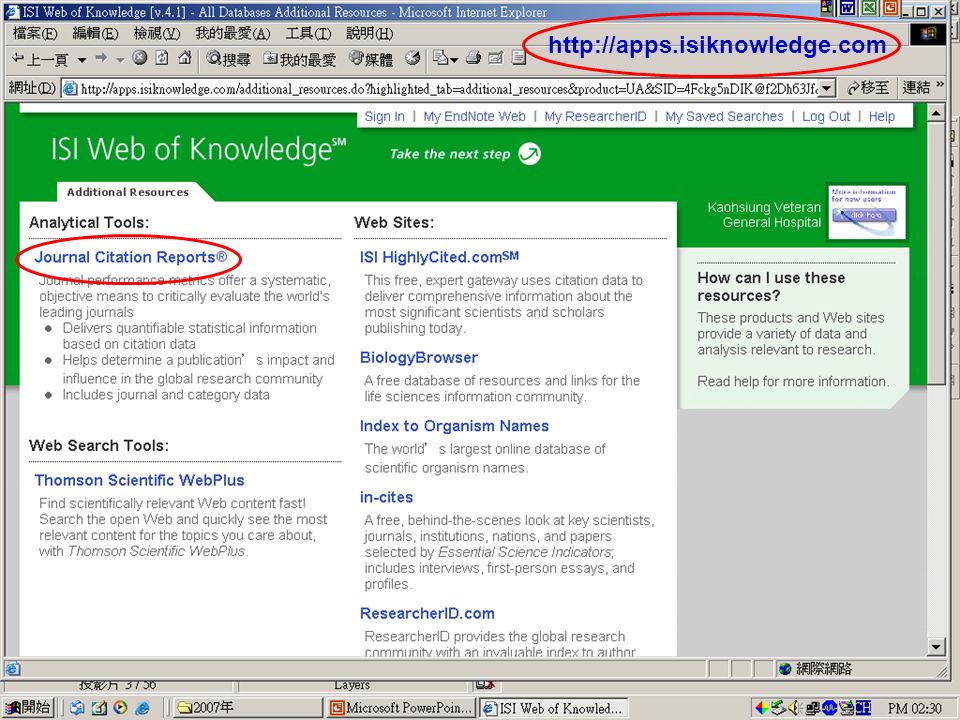Open the 說明(H) menu

(369, 33)
